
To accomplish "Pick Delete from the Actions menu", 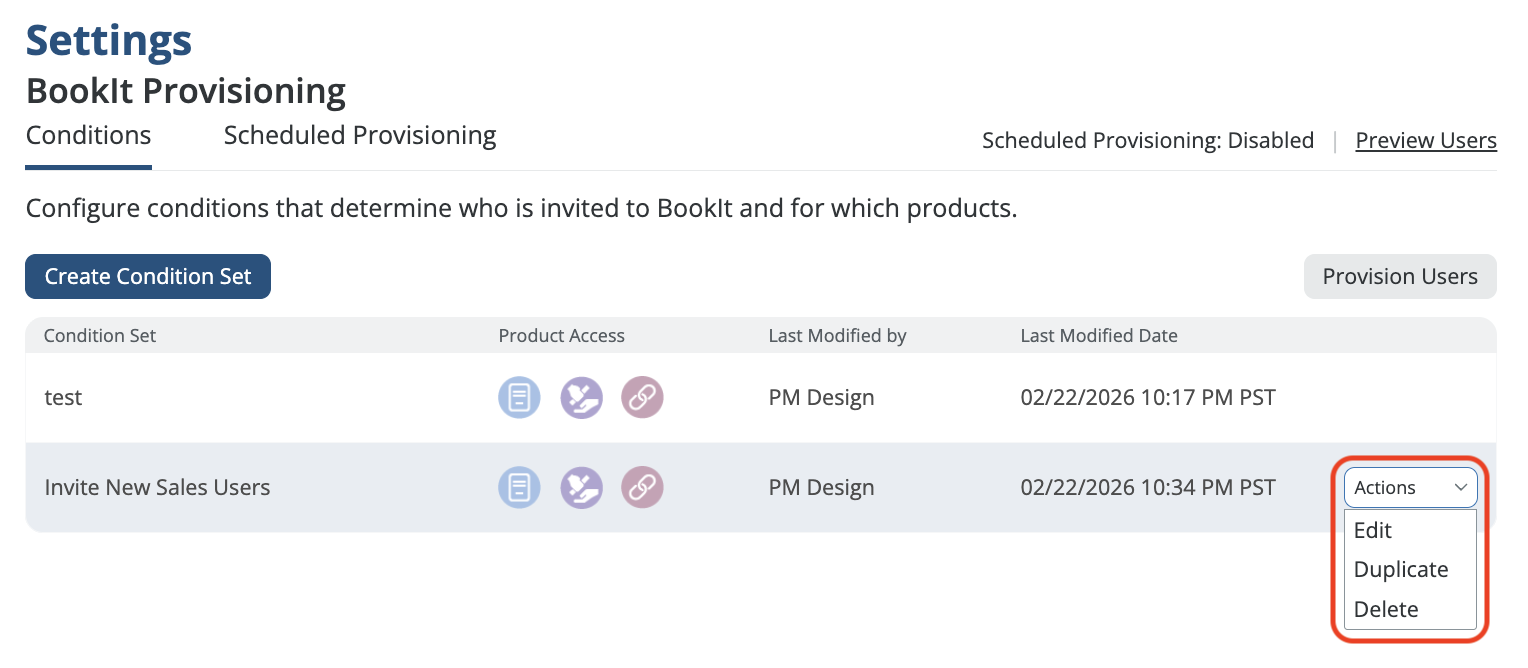I will (x=1386, y=609).
